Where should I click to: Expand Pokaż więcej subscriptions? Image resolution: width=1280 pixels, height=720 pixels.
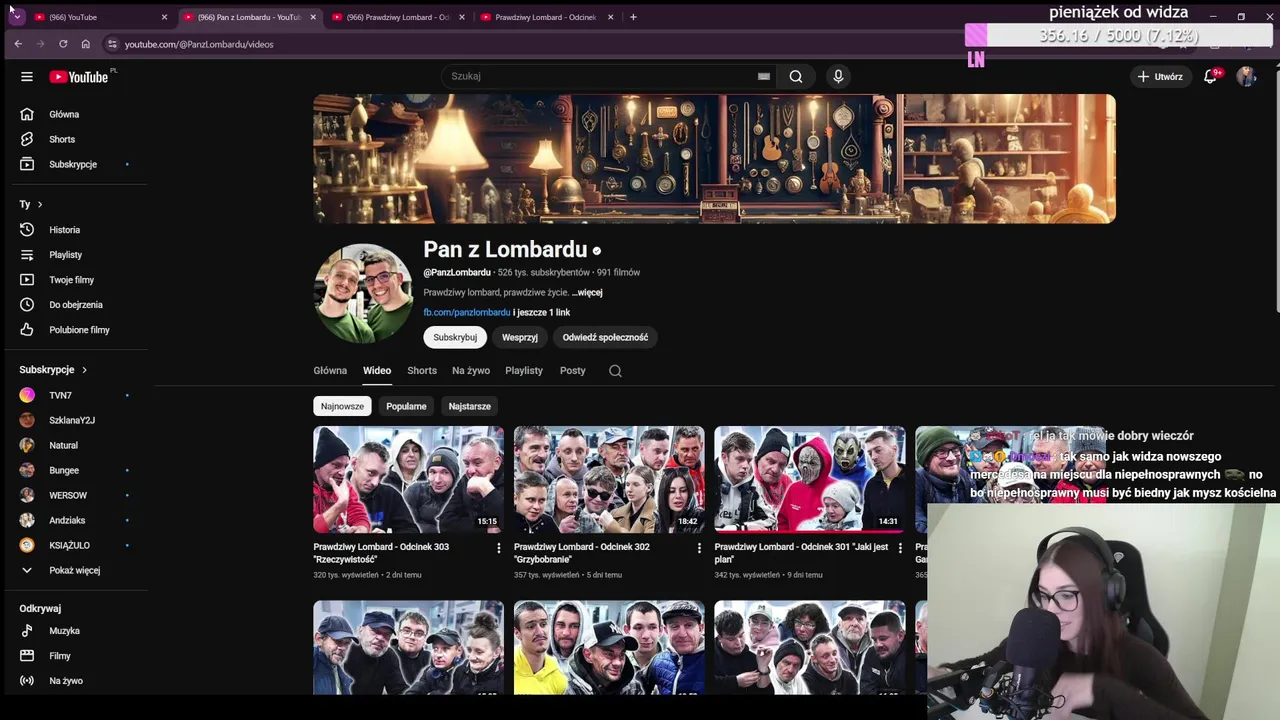pos(74,570)
